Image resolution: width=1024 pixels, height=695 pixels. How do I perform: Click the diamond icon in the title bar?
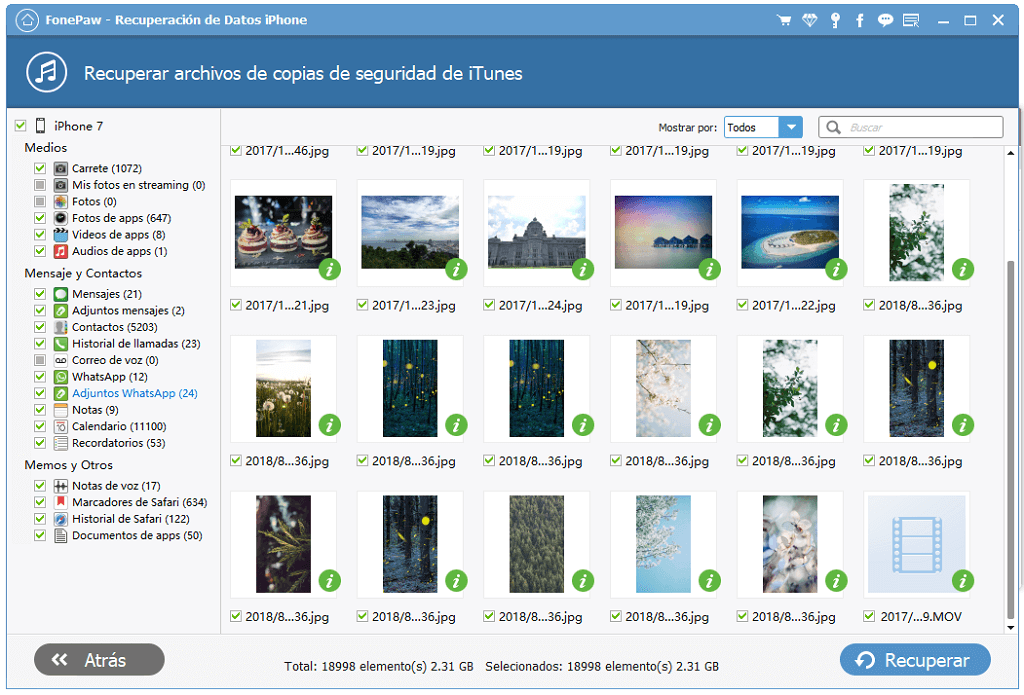[809, 20]
